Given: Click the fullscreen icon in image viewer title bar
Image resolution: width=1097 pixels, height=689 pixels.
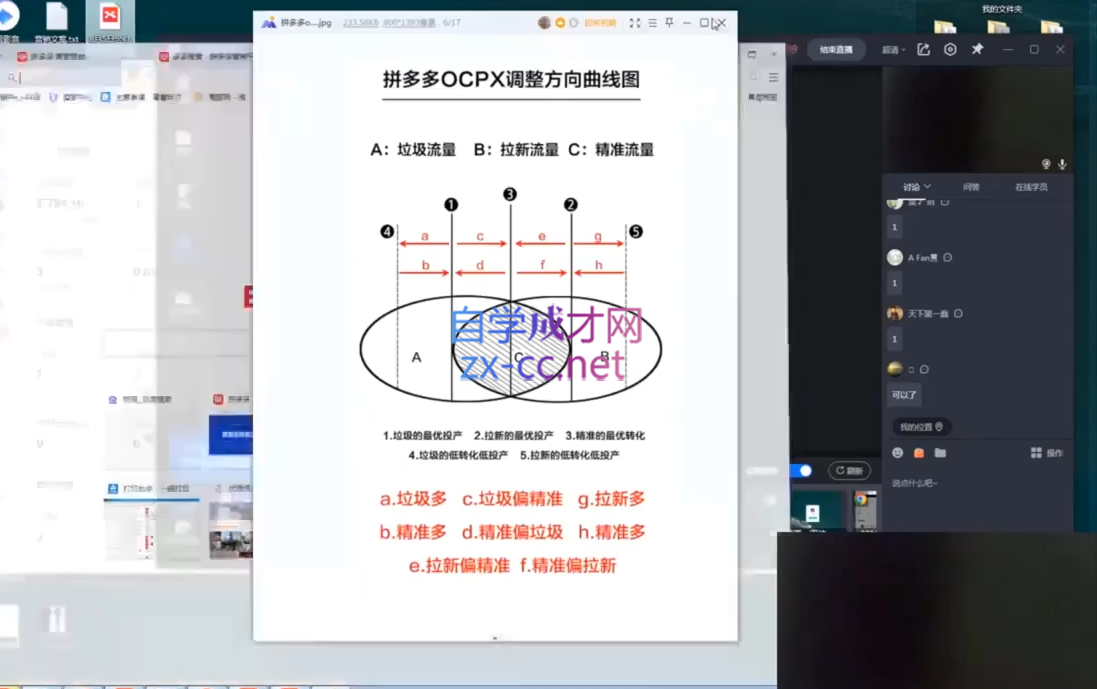Looking at the screenshot, I should click(635, 23).
